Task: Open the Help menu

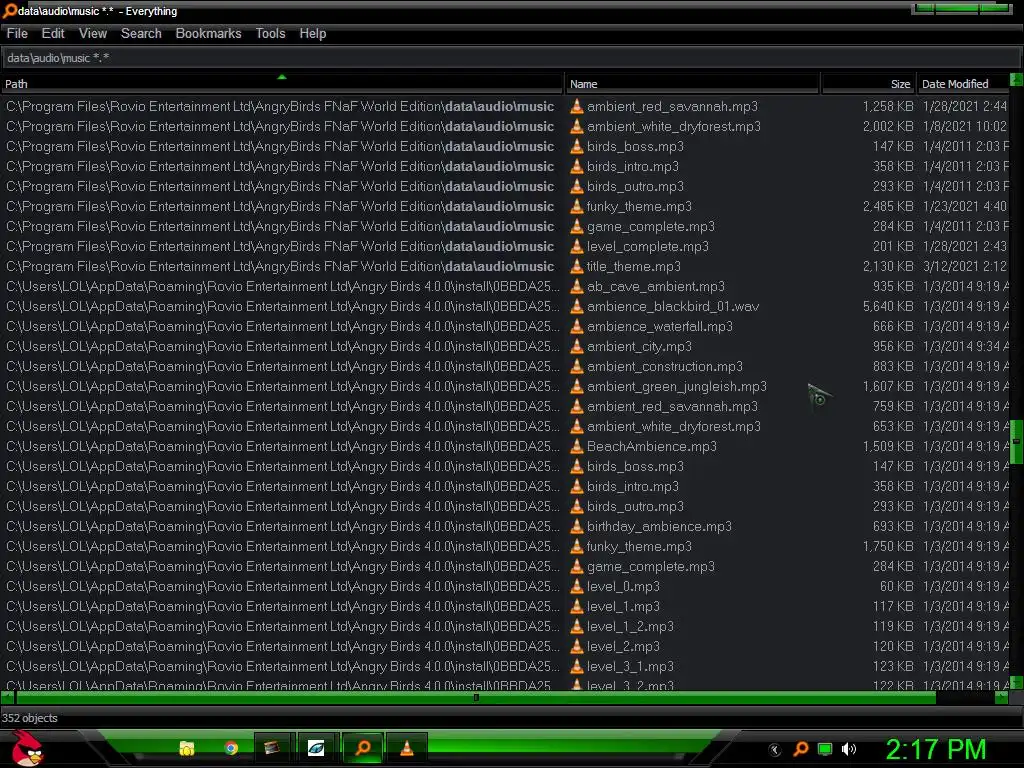Action: (313, 33)
